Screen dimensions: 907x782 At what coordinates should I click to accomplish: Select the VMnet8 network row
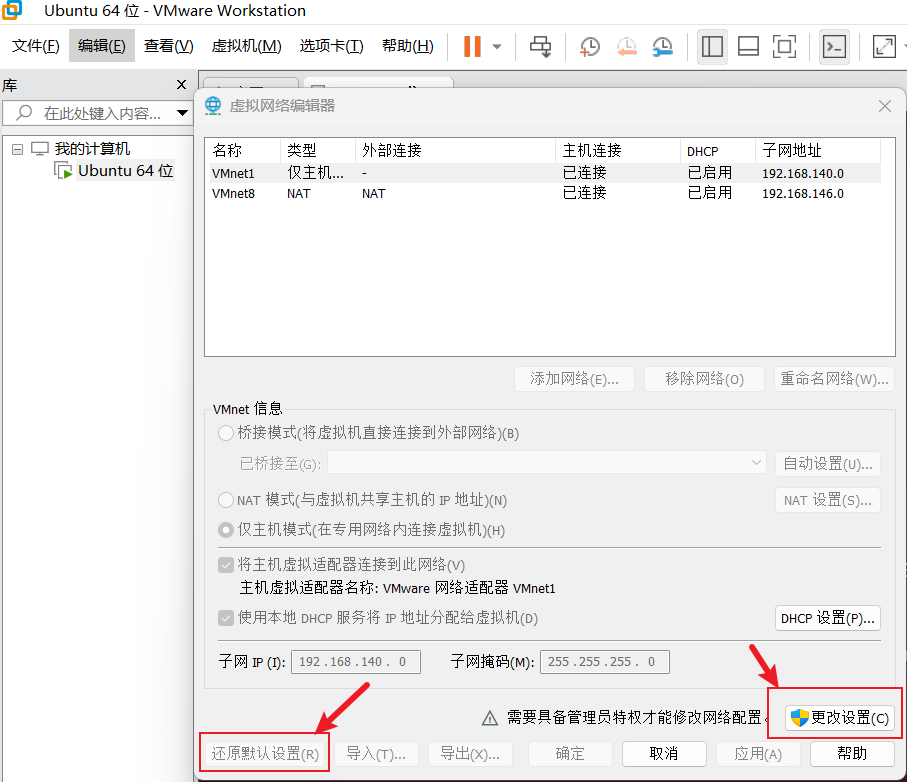[x=400, y=193]
